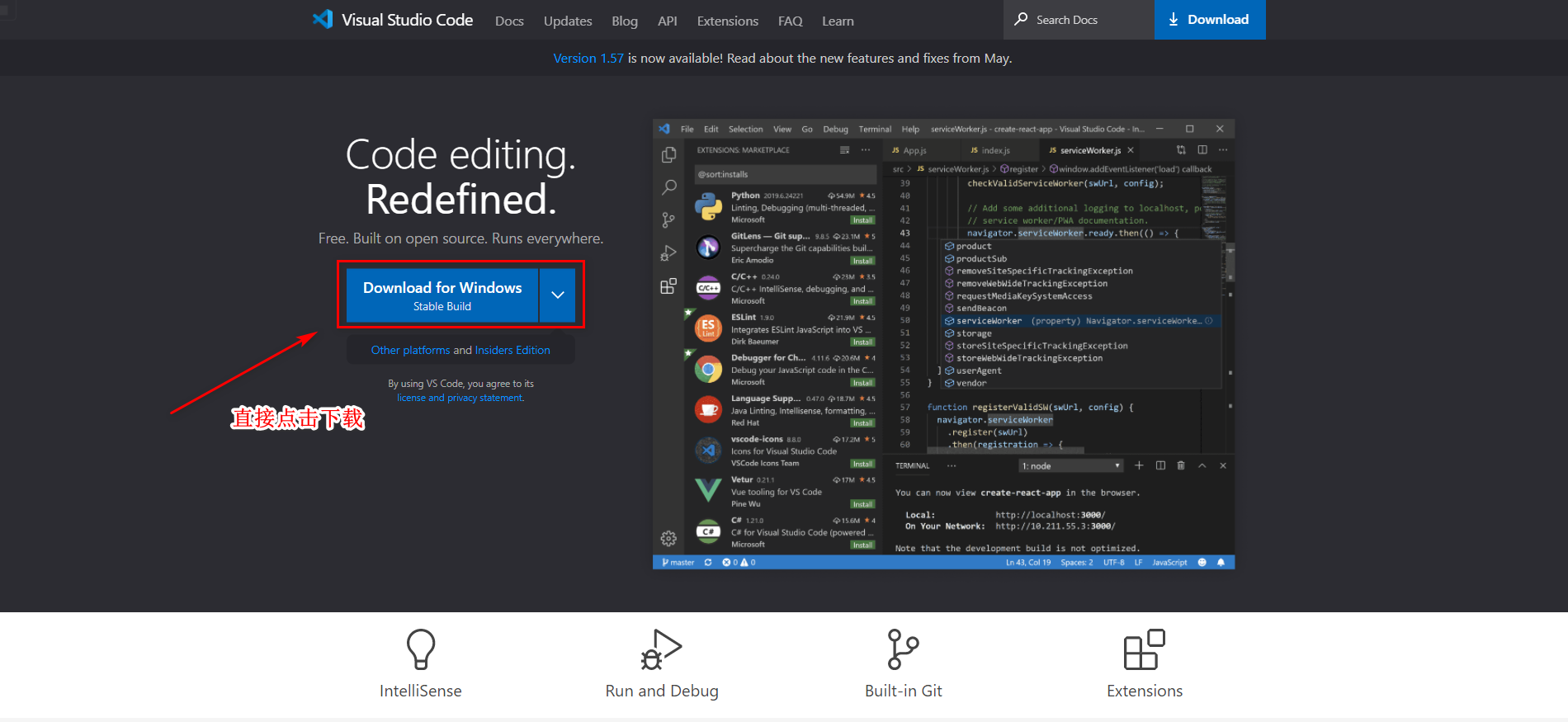Click the Debugger for Chrome icon
Viewport: 1568px width, 722px height.
coord(708,369)
